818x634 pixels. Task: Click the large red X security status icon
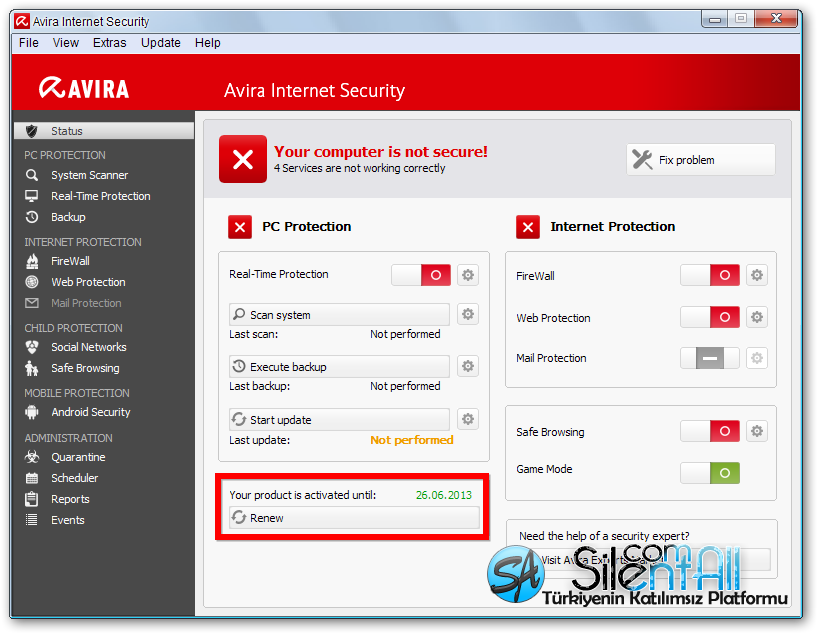[243, 159]
